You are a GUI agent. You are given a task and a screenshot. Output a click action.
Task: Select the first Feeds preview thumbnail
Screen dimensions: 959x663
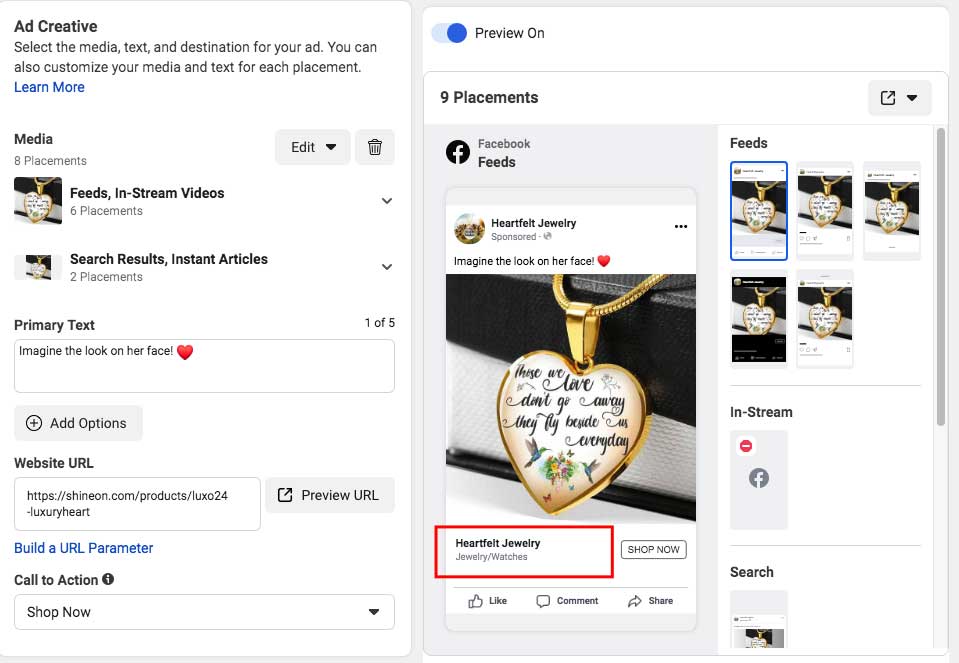pos(759,211)
